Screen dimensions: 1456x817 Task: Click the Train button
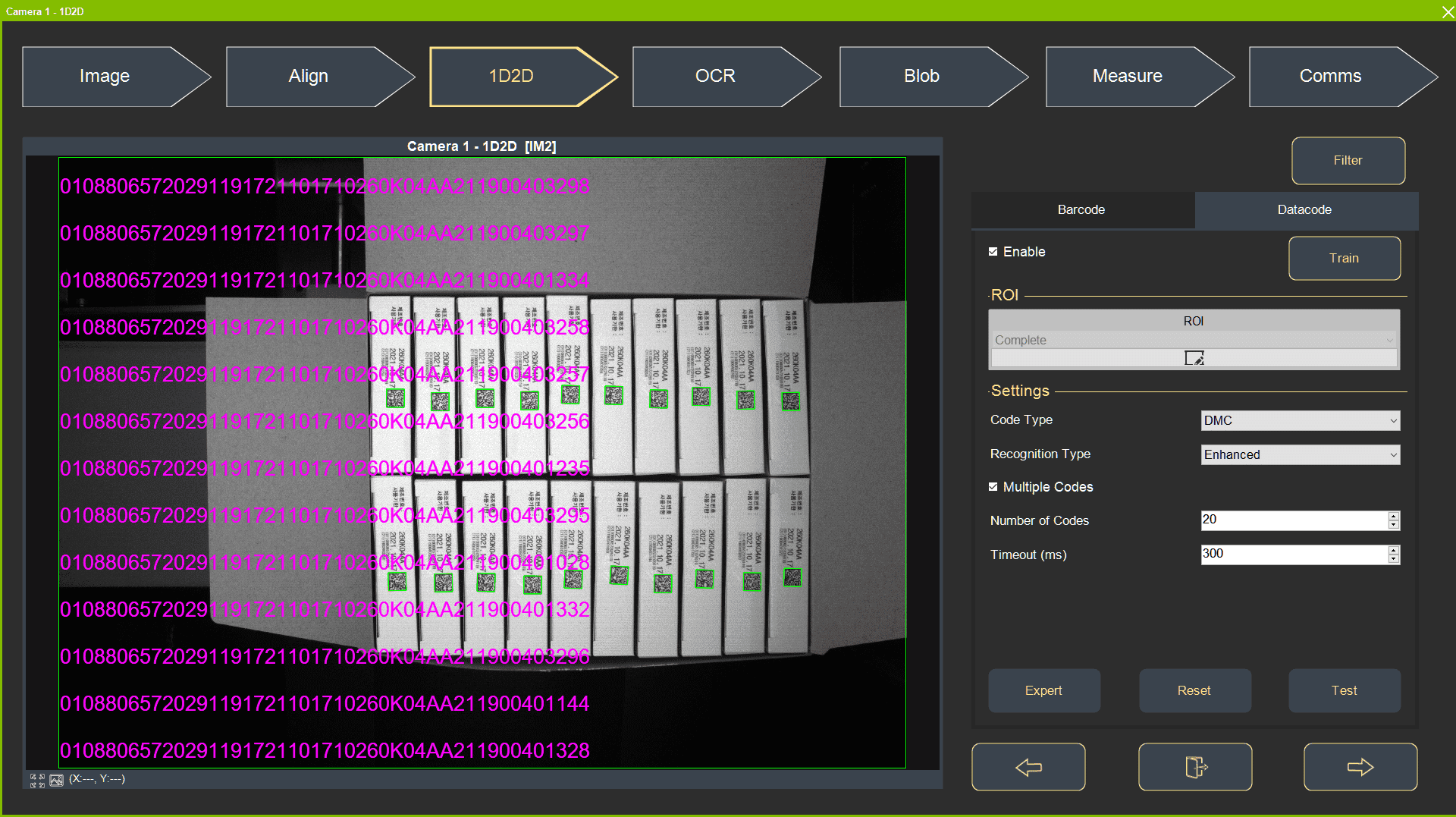tap(1345, 259)
